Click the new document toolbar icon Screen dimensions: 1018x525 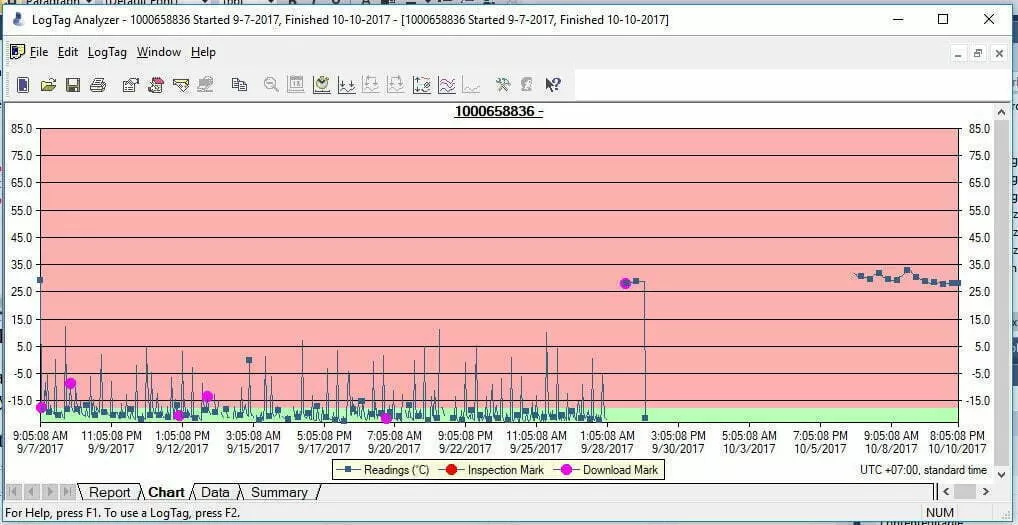[x=23, y=85]
